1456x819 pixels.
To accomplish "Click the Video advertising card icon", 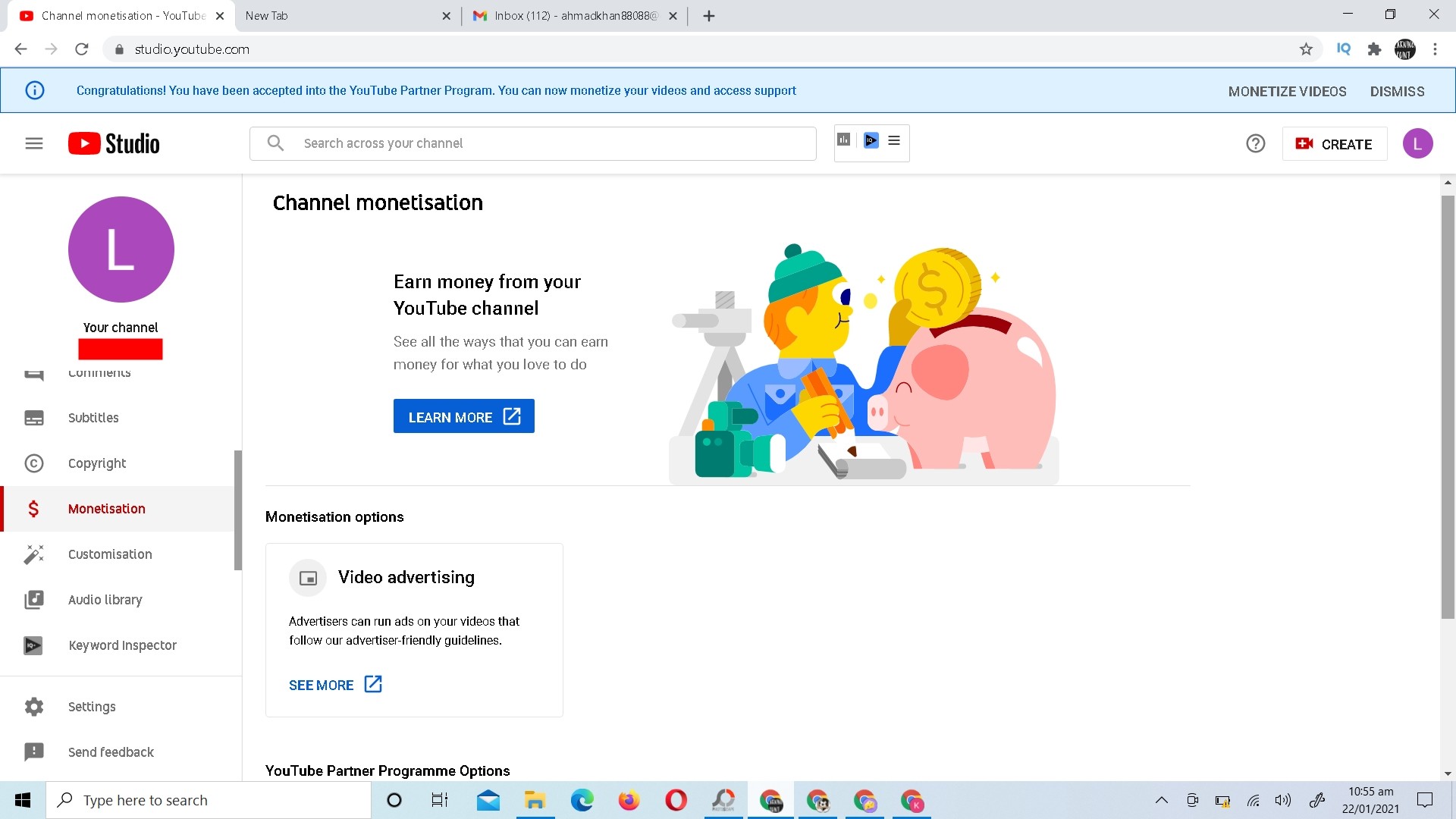I will (308, 578).
